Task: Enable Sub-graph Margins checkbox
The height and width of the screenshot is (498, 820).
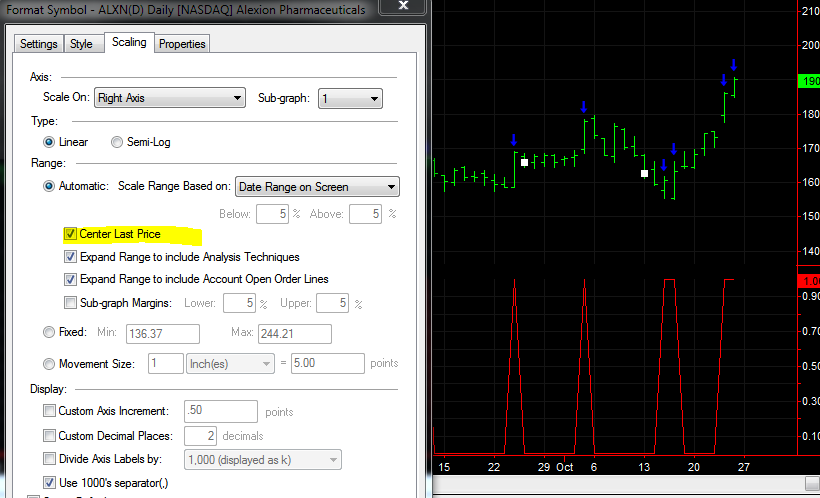Action: [70, 302]
